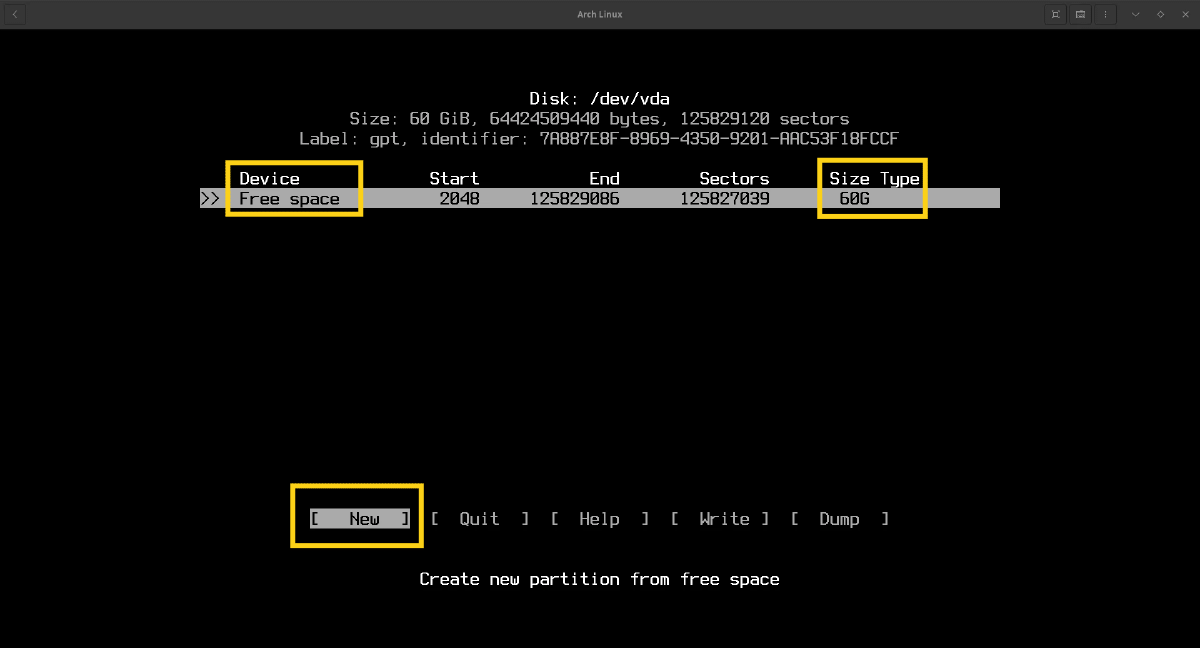The width and height of the screenshot is (1200, 648).
Task: Minimize the Arch Linux window
Action: (x=1136, y=14)
